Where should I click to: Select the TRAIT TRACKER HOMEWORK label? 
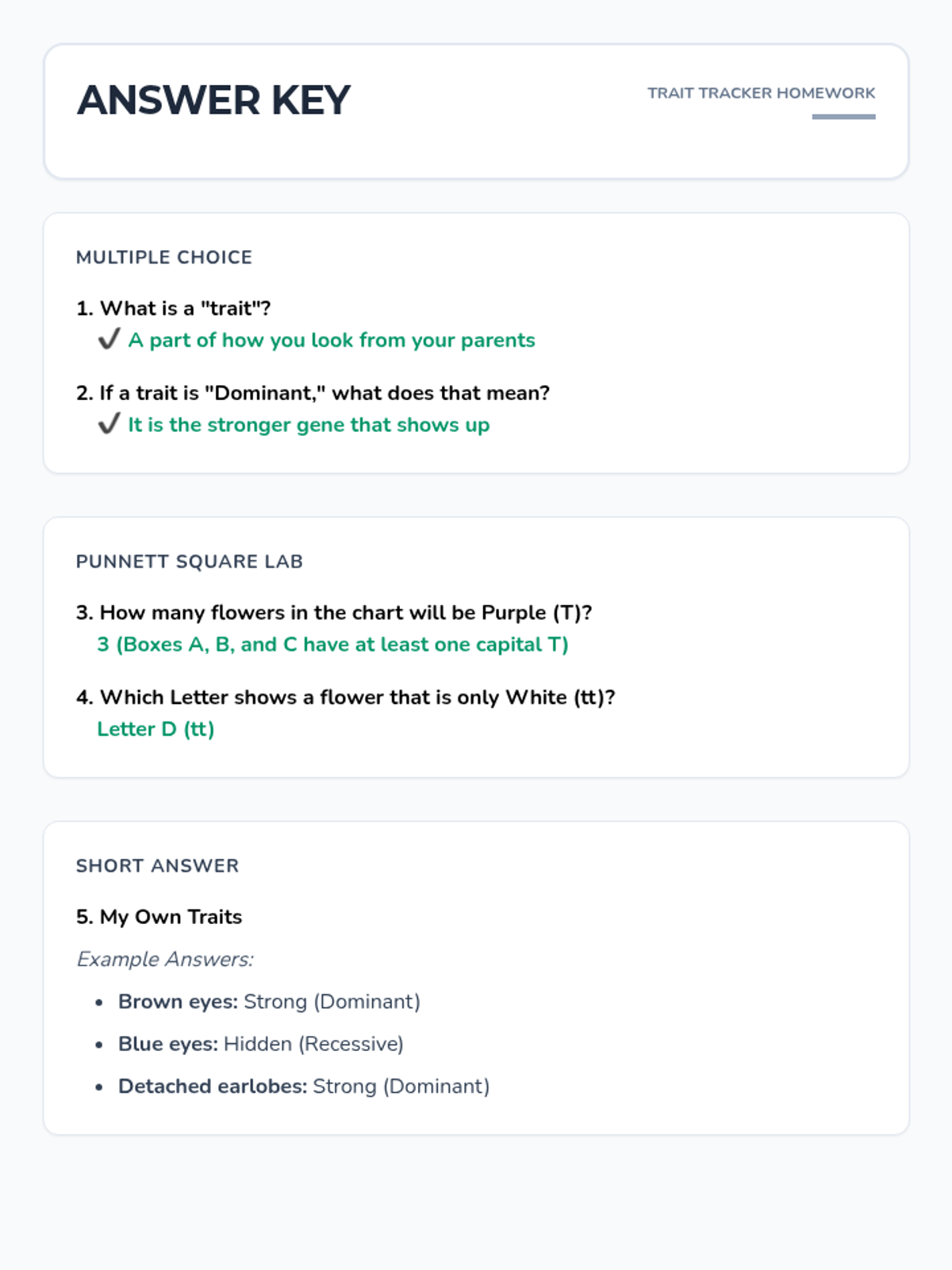[x=761, y=93]
